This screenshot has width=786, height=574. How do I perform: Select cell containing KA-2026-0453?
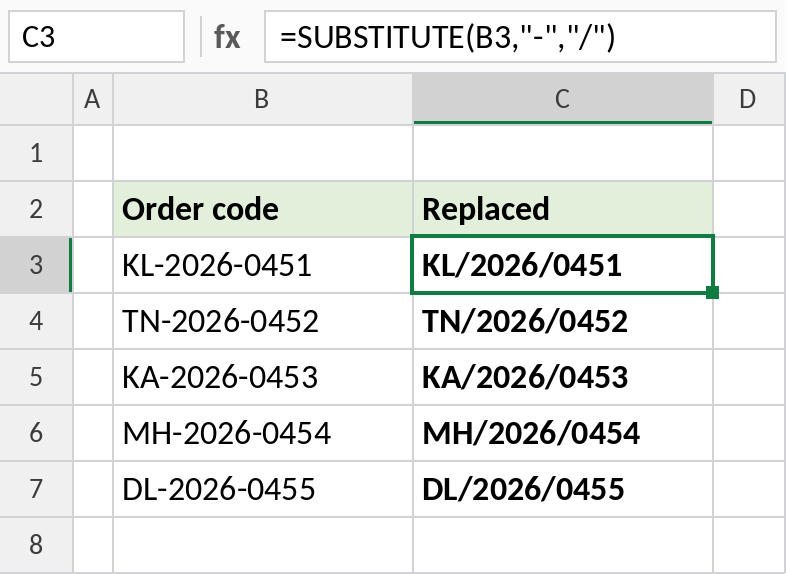pos(263,377)
